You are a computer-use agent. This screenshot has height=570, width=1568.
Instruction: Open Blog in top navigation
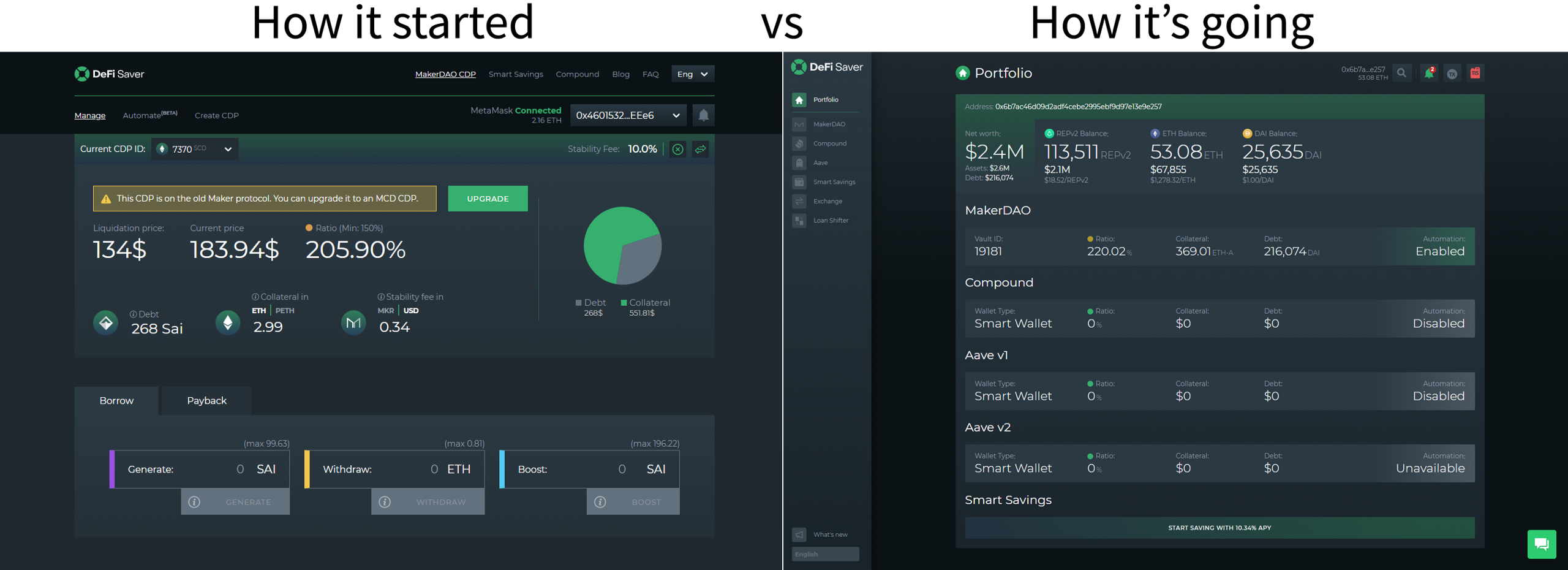620,74
